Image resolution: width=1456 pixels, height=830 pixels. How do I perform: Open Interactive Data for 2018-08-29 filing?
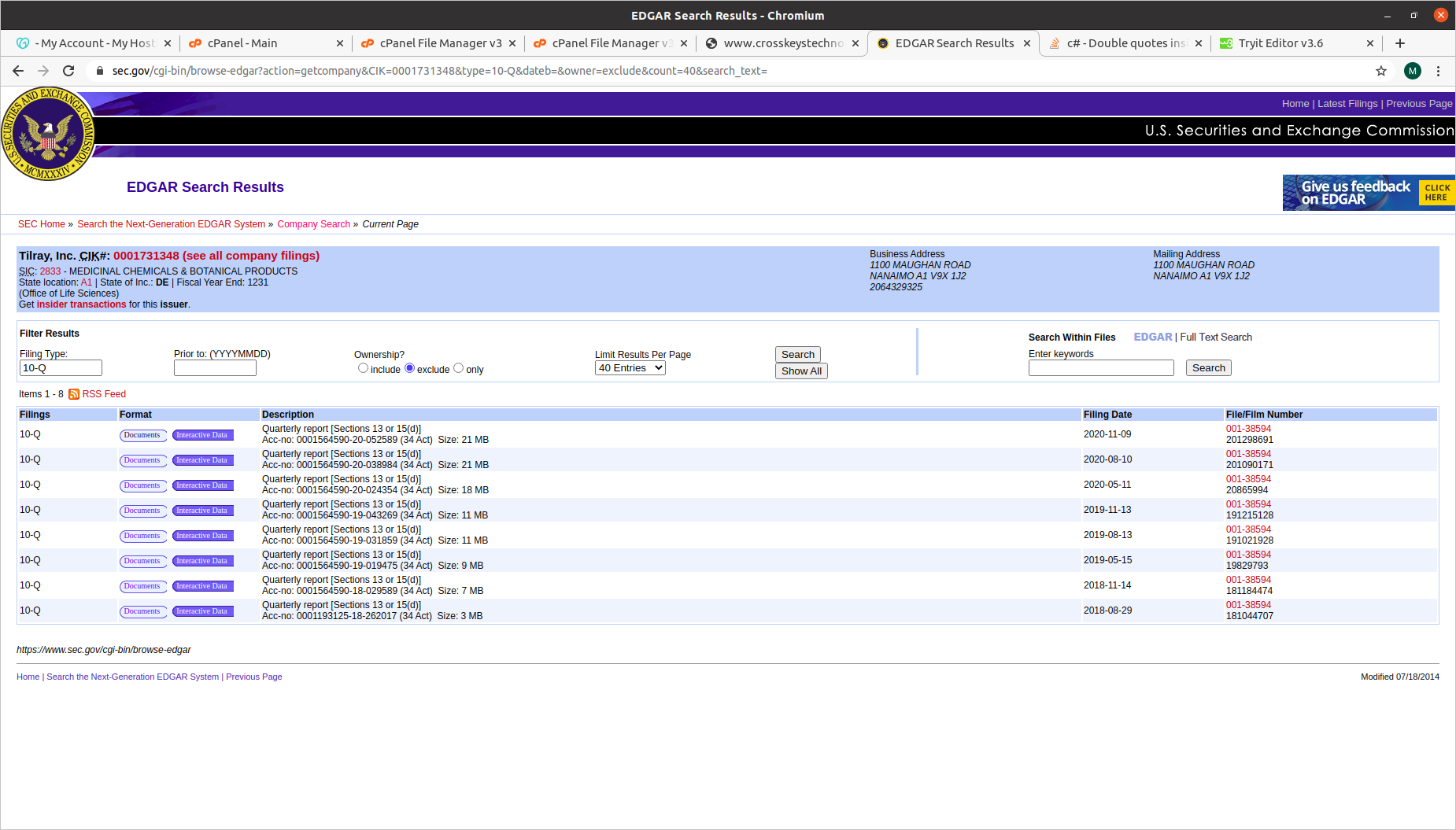click(202, 611)
